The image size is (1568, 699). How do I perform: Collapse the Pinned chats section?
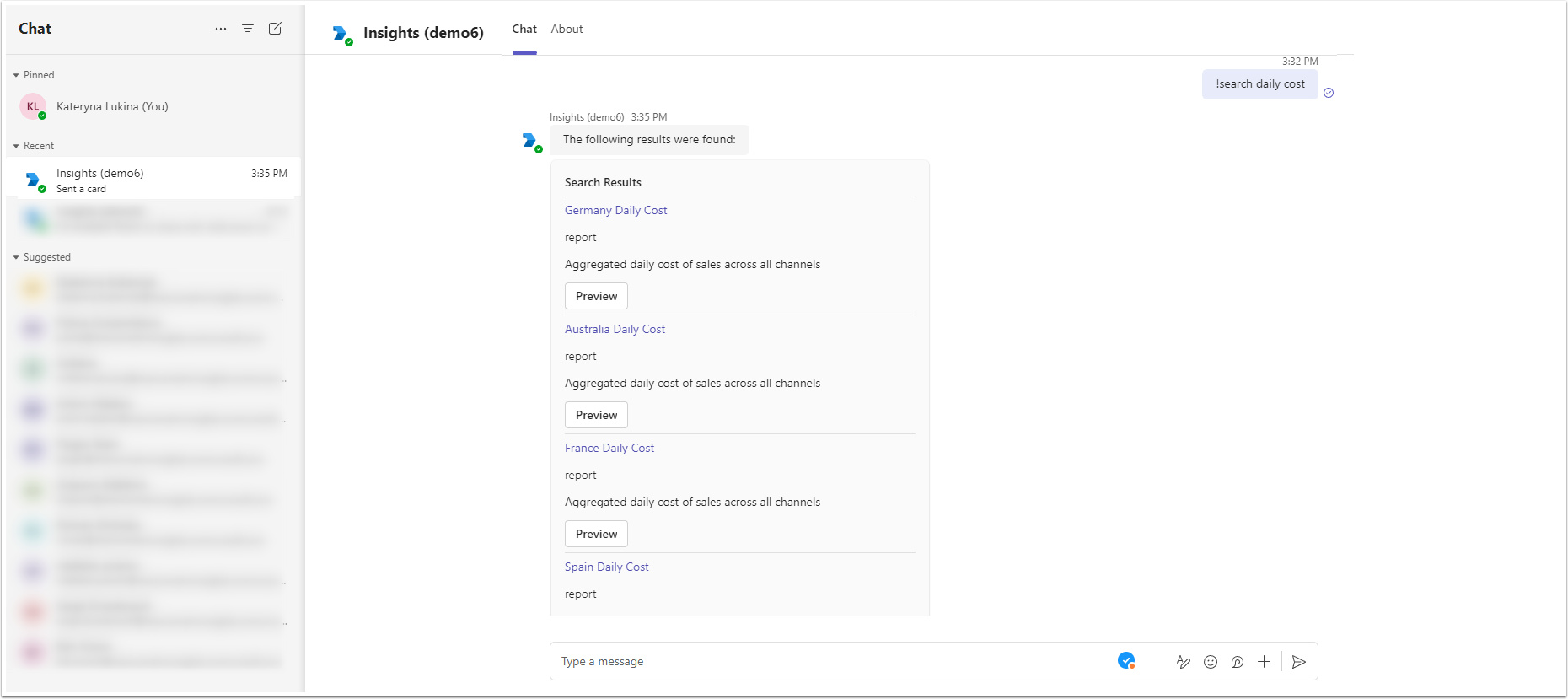pyautogui.click(x=16, y=75)
